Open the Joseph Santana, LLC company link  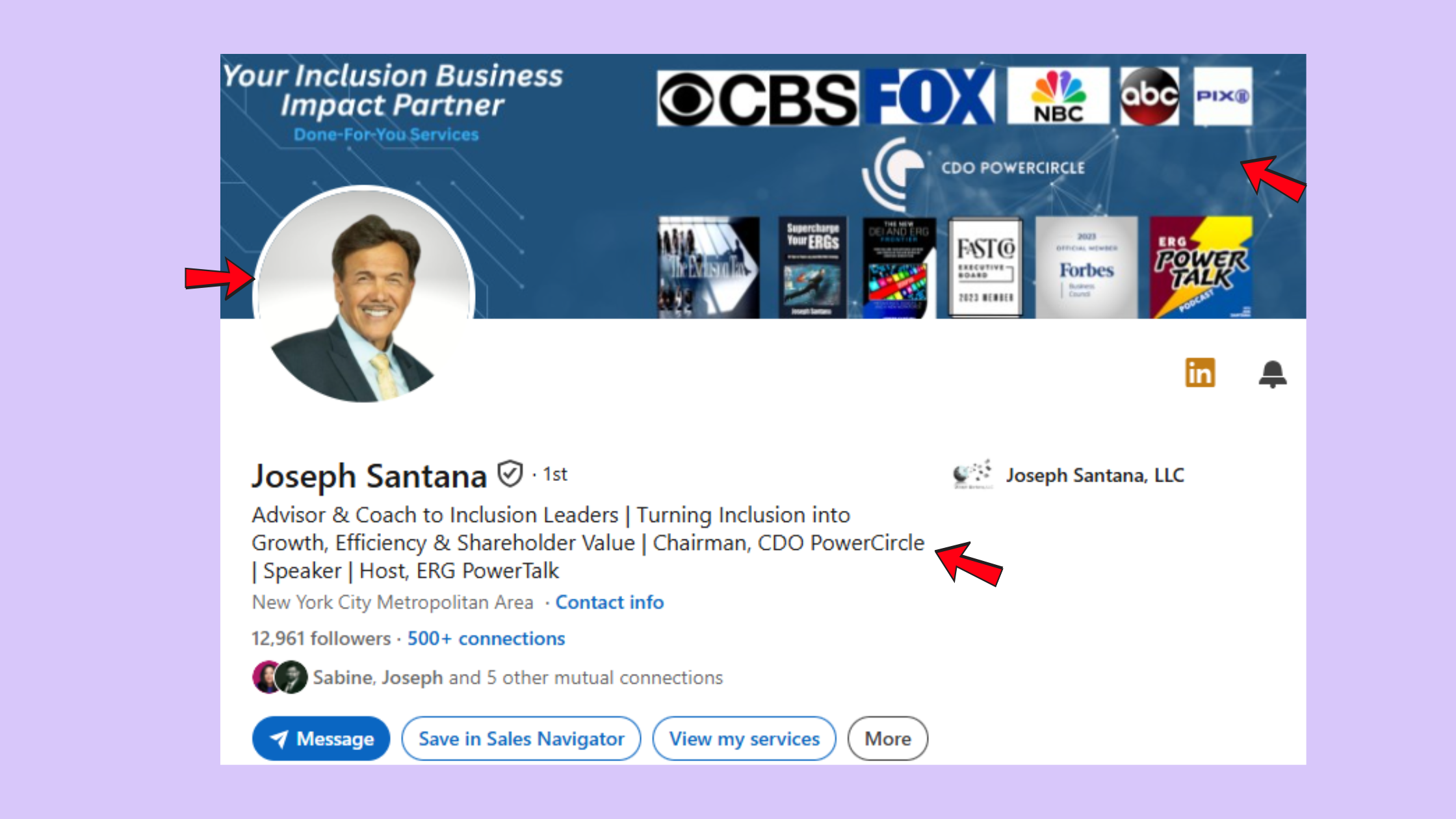[x=1095, y=475]
